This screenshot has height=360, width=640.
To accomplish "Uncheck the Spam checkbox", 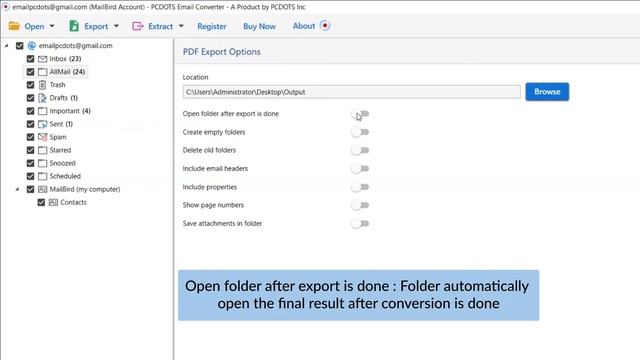I will coord(31,137).
